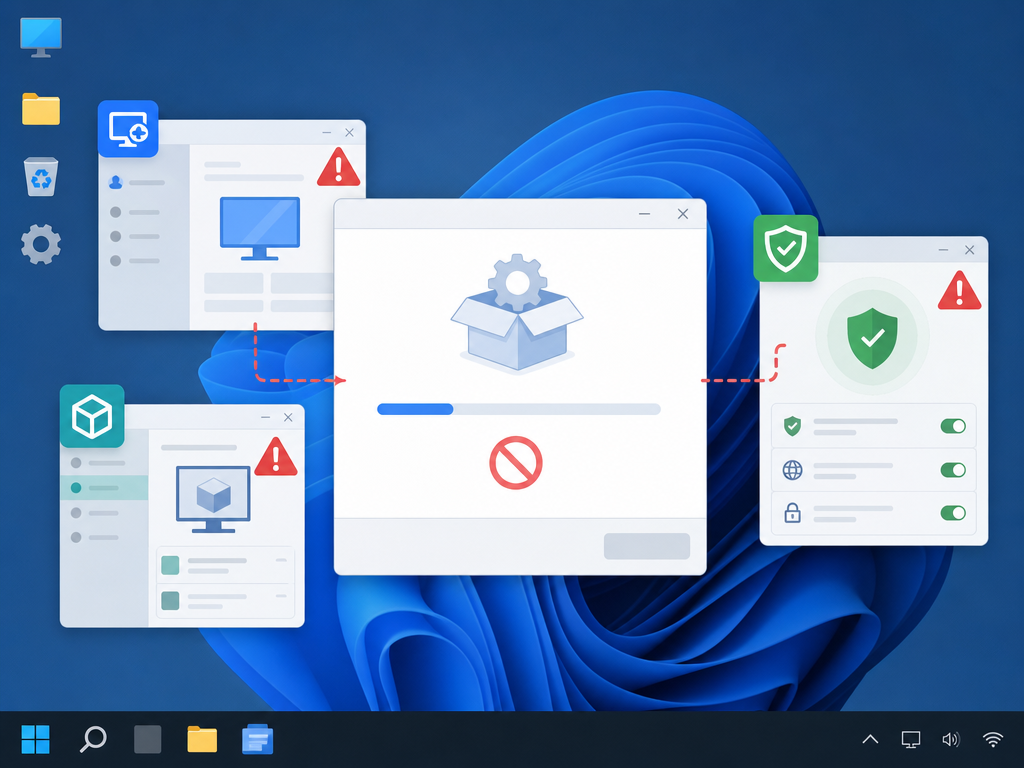
Task: Select the user profile sidebar item
Action: [x=136, y=183]
